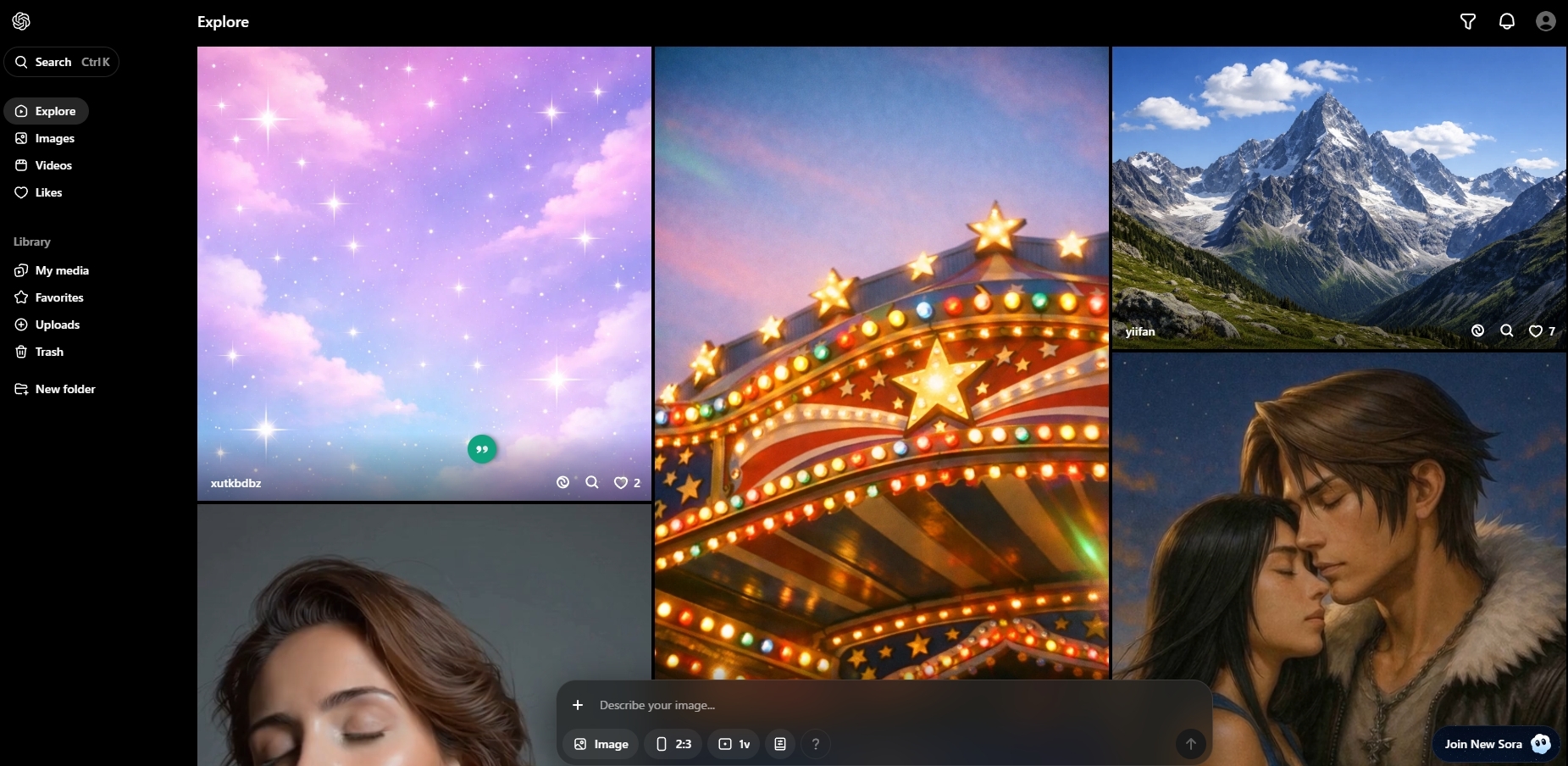
Task: Click the question mark help button
Action: pyautogui.click(x=816, y=744)
